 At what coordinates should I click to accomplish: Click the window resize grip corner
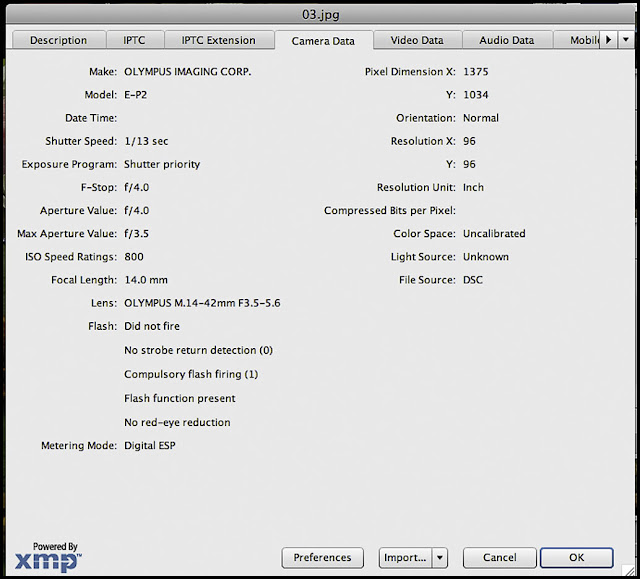point(628,570)
